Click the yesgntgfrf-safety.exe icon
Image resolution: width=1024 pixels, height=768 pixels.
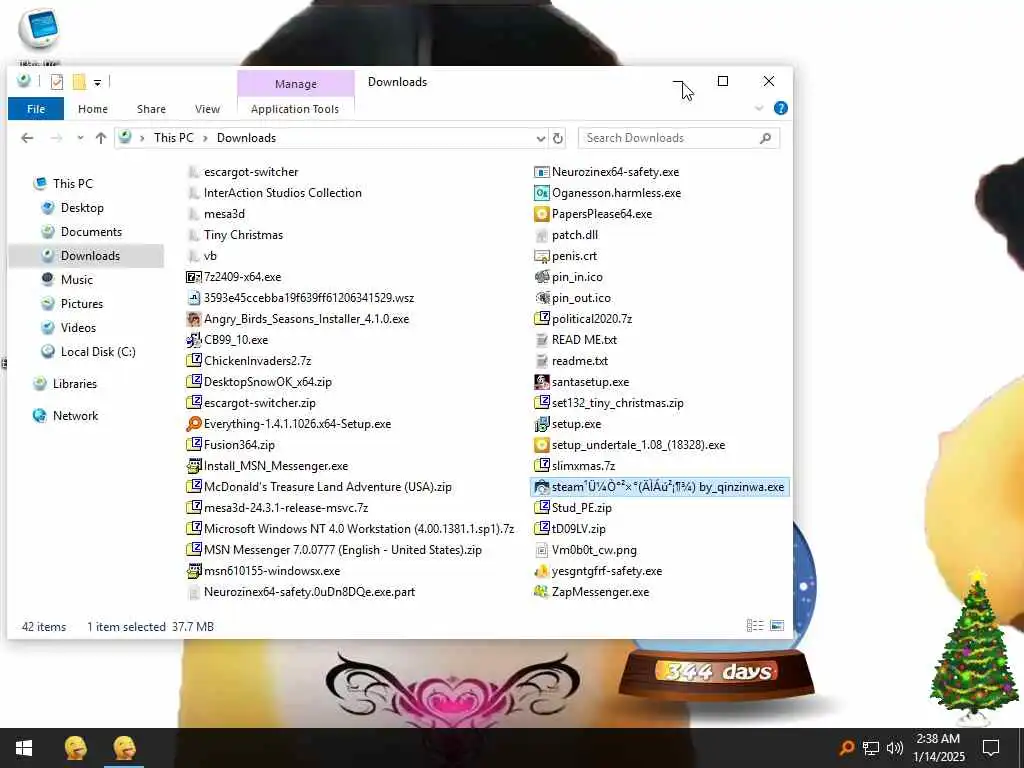coord(541,571)
